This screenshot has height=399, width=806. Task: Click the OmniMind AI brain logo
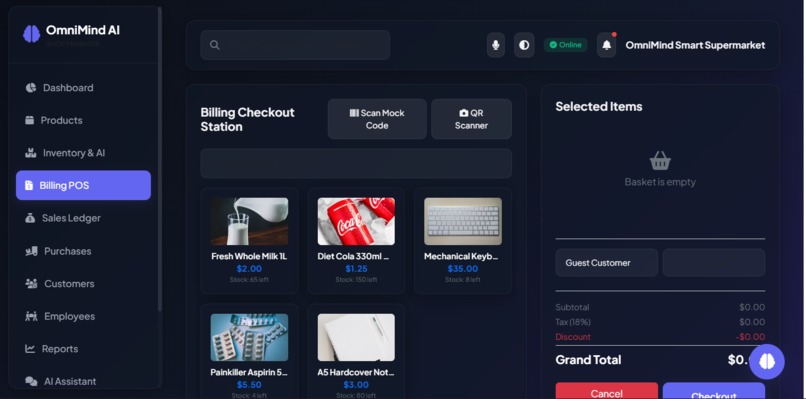31,33
